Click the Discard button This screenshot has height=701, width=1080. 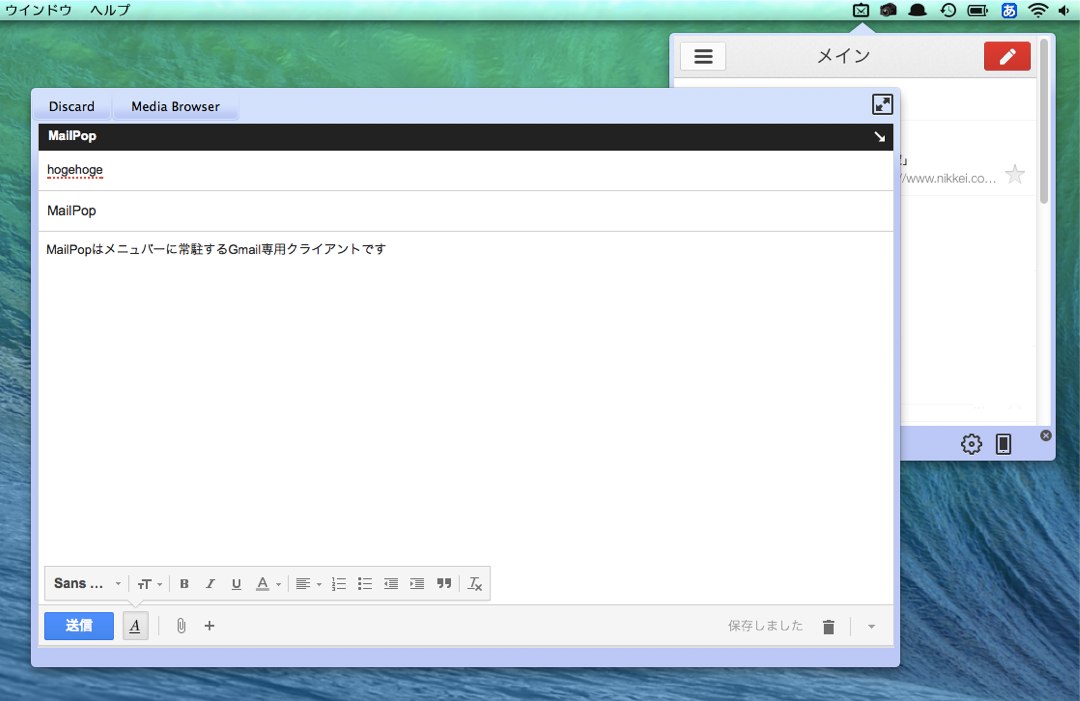72,107
